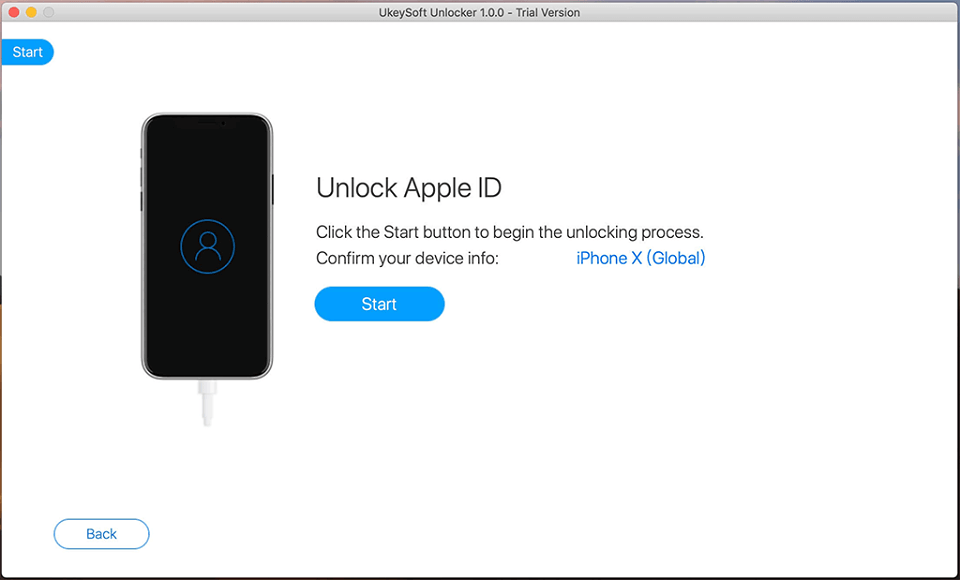Minimize the window with yellow button
Viewport: 960px width, 580px height.
coord(31,12)
